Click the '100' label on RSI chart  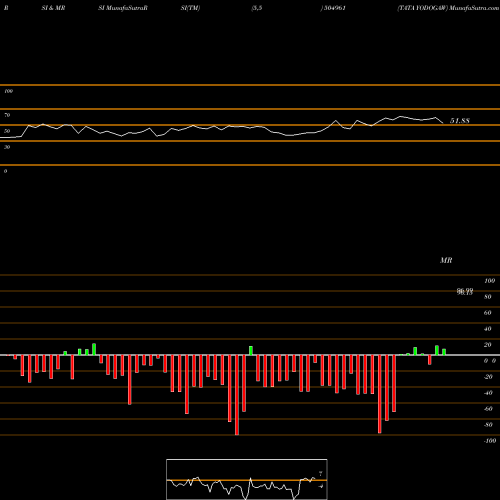(9, 91)
